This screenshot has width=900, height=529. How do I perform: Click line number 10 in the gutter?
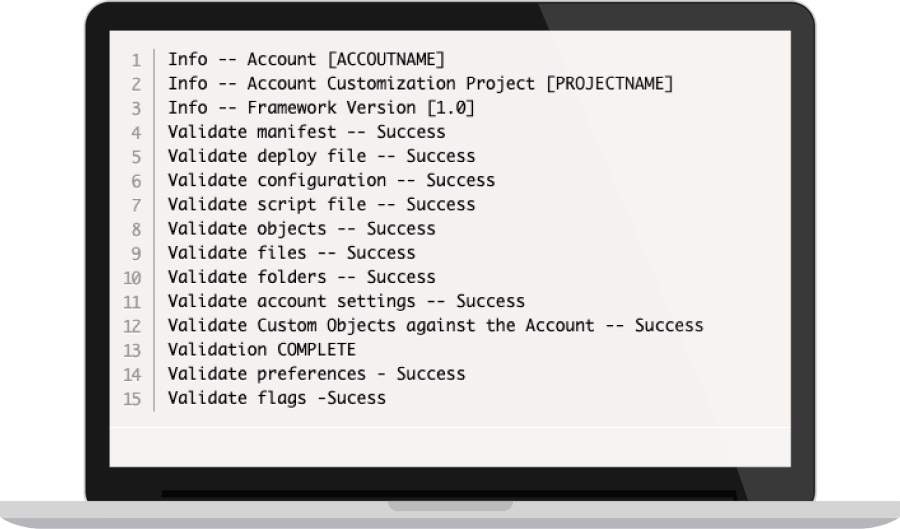coord(135,277)
